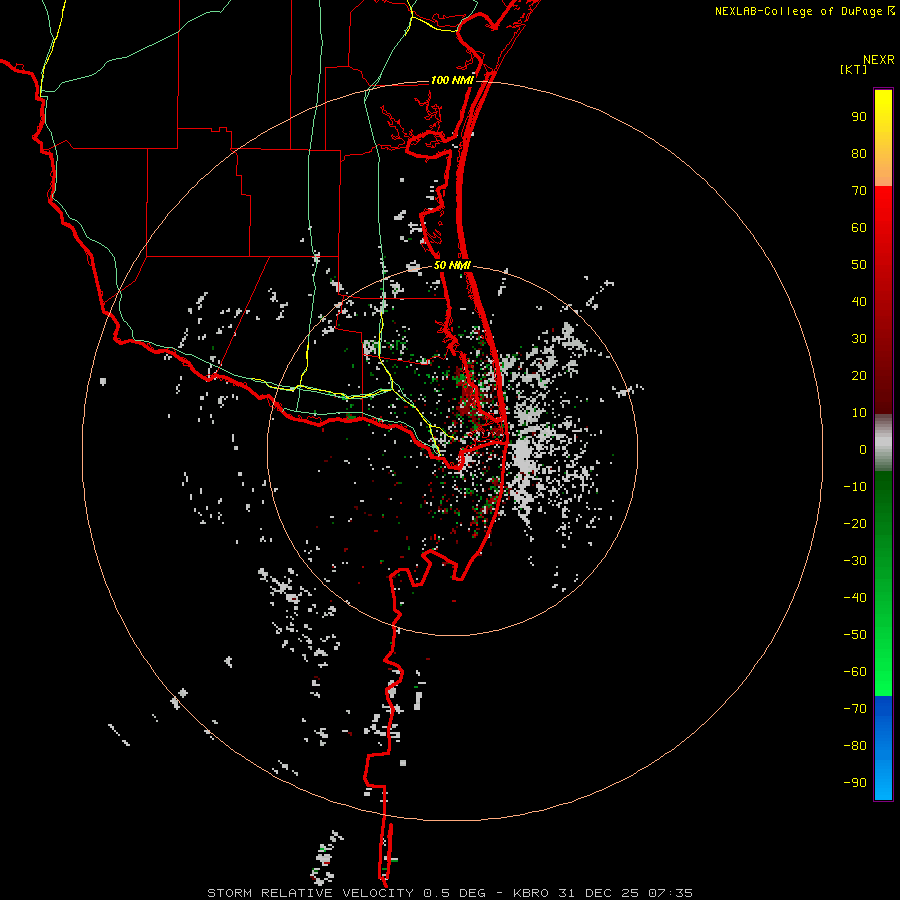The width and height of the screenshot is (900, 900).
Task: Click the blue bottom segment of the color bar
Action: [x=883, y=748]
